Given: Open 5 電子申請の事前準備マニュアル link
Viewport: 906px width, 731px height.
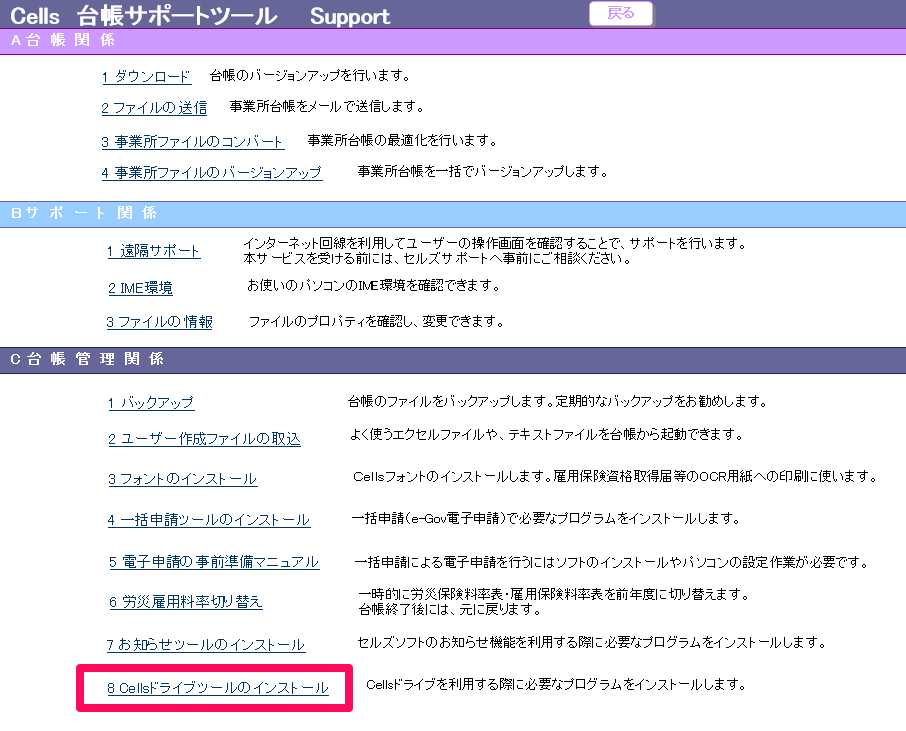Looking at the screenshot, I should [x=214, y=562].
